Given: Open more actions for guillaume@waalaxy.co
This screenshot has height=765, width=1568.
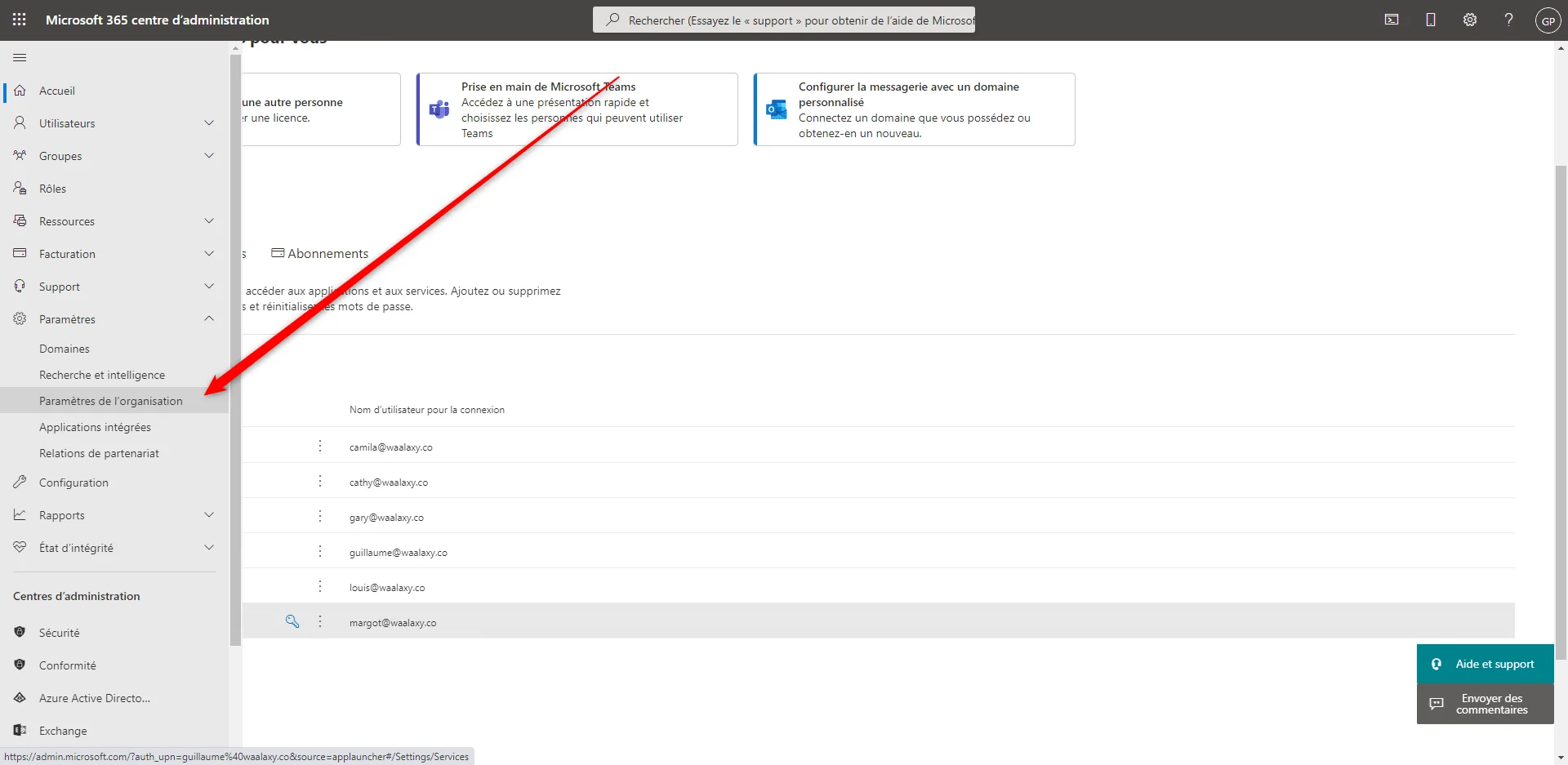Looking at the screenshot, I should [320, 551].
